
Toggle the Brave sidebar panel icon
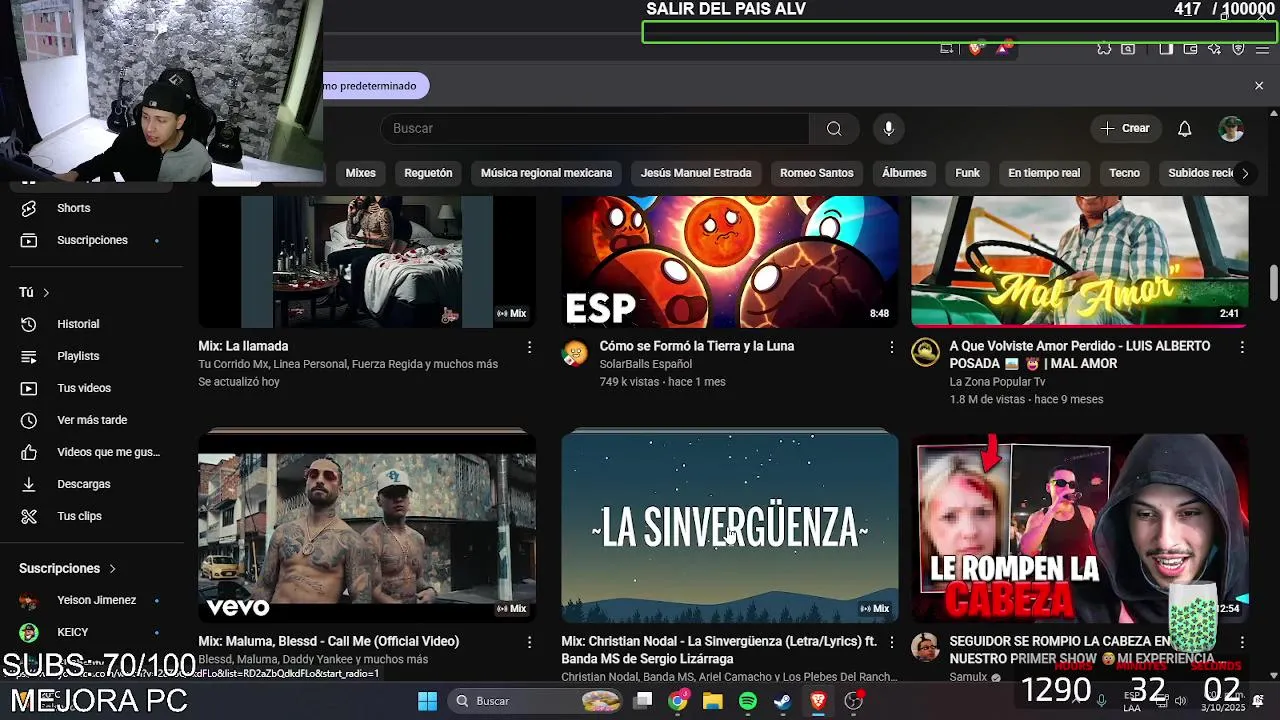1166,48
